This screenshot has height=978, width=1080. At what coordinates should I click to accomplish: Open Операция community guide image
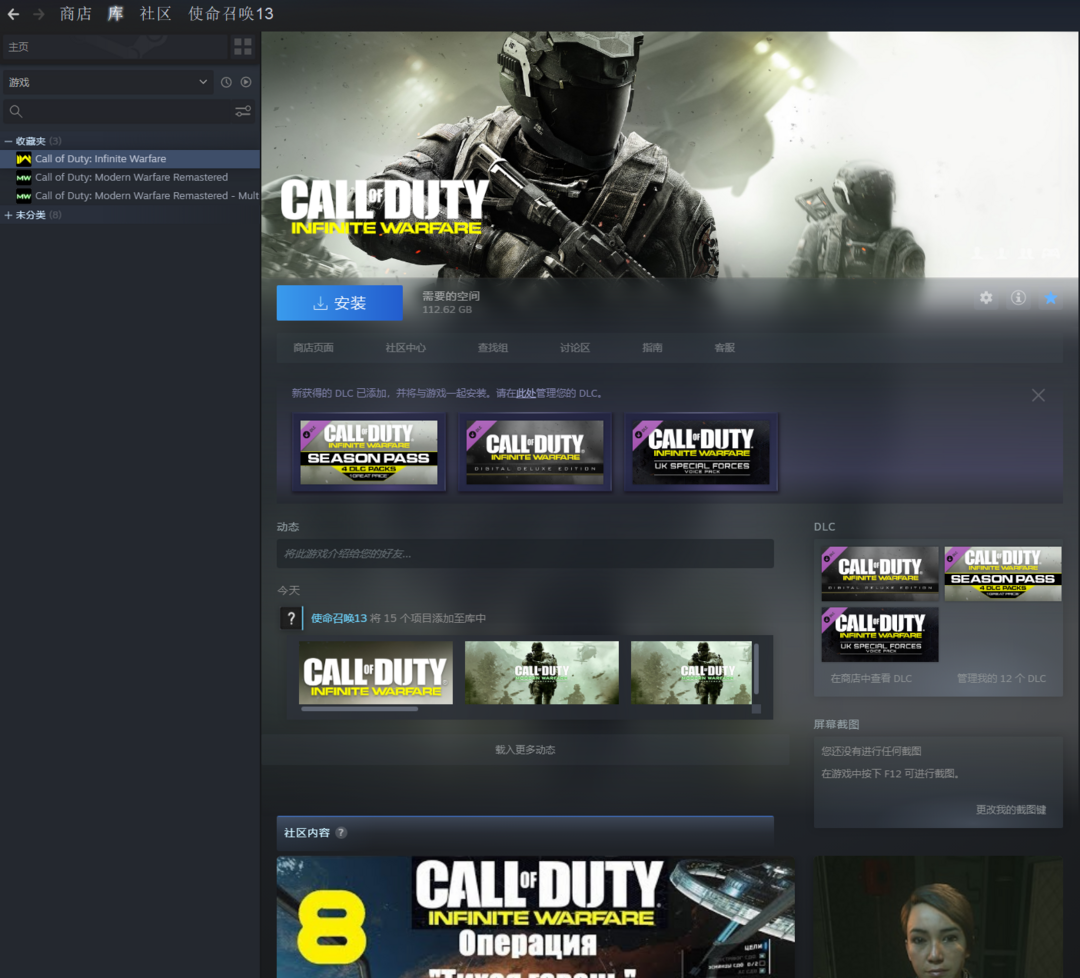[x=535, y=917]
